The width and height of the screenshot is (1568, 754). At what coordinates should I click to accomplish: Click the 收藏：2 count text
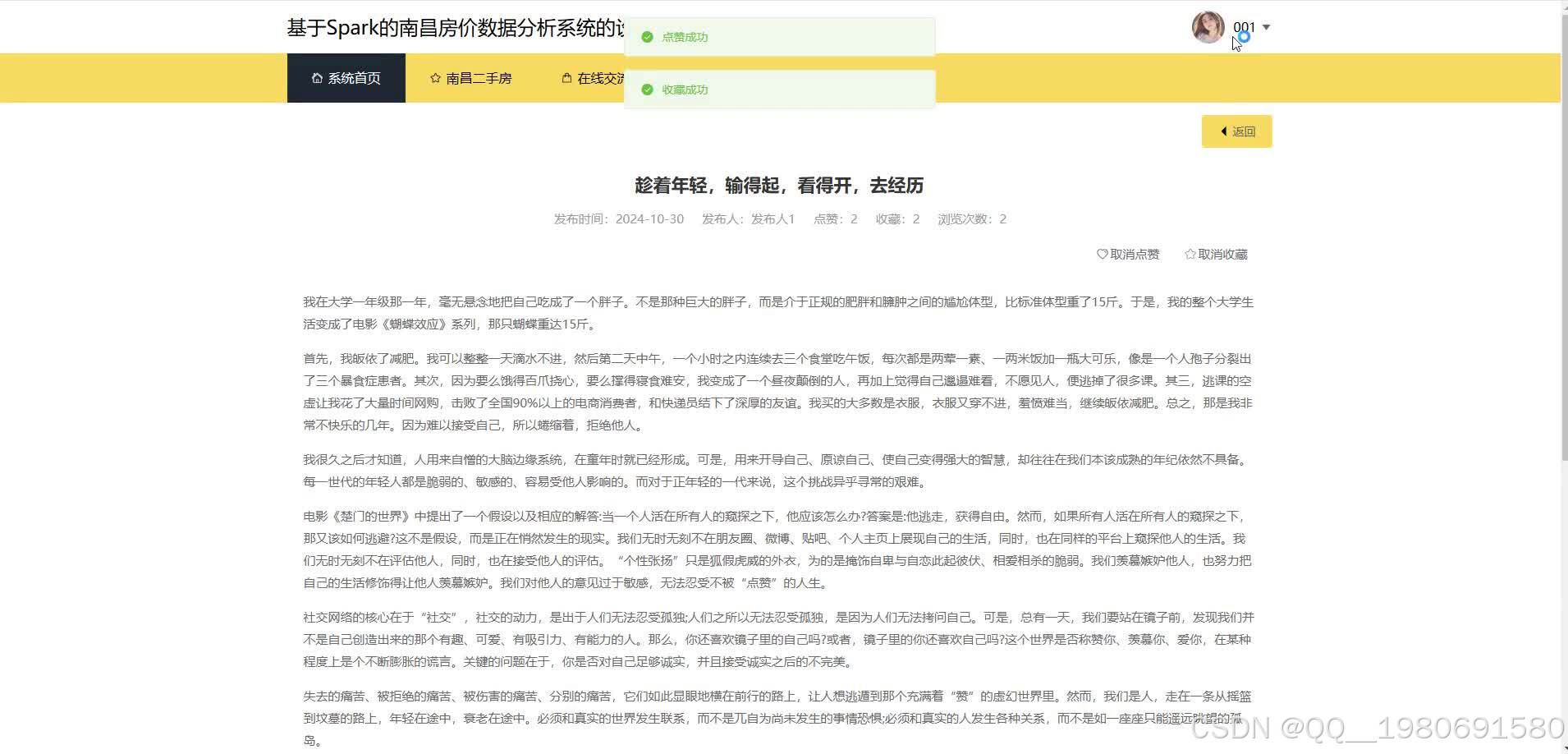pos(898,219)
